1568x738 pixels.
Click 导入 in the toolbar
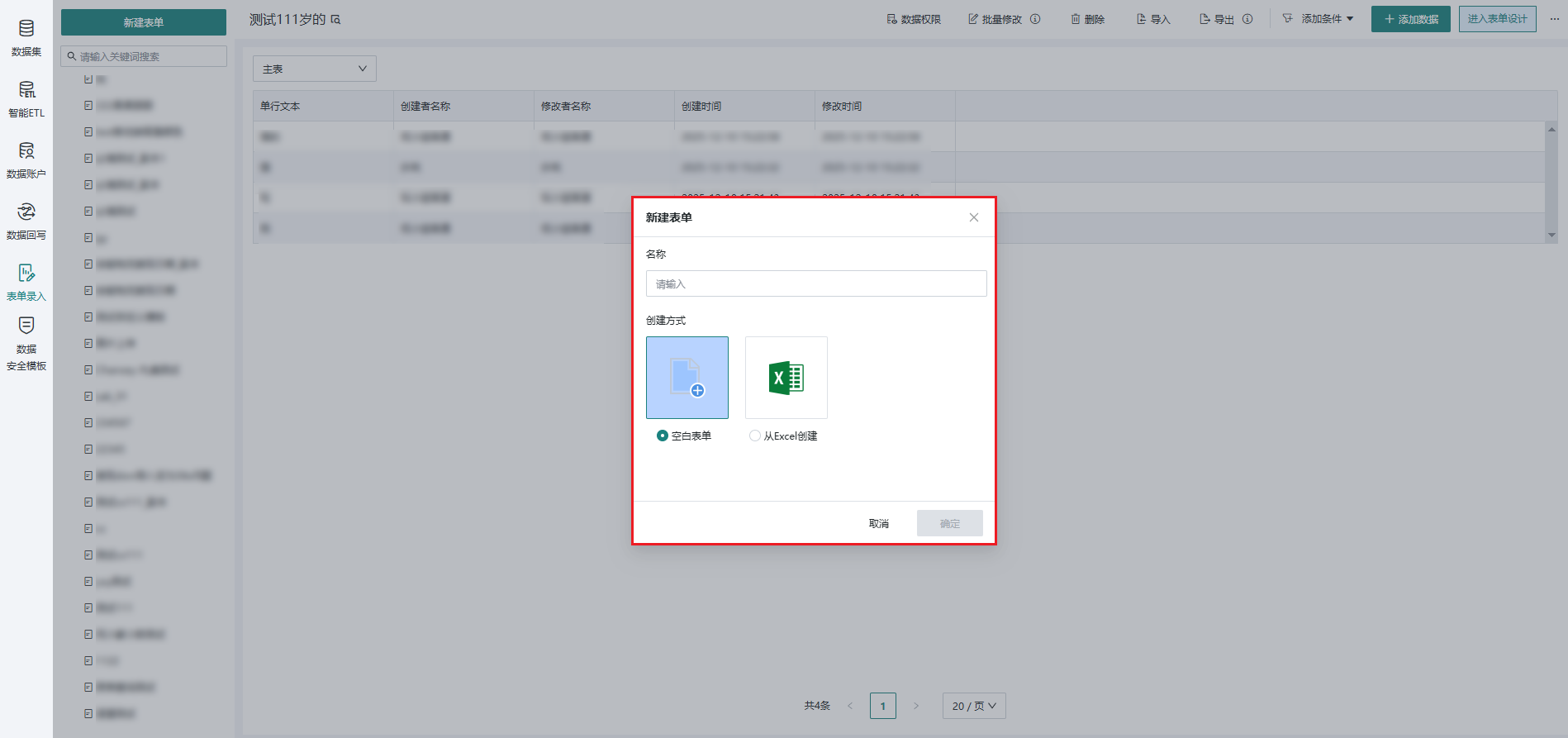click(x=1153, y=19)
